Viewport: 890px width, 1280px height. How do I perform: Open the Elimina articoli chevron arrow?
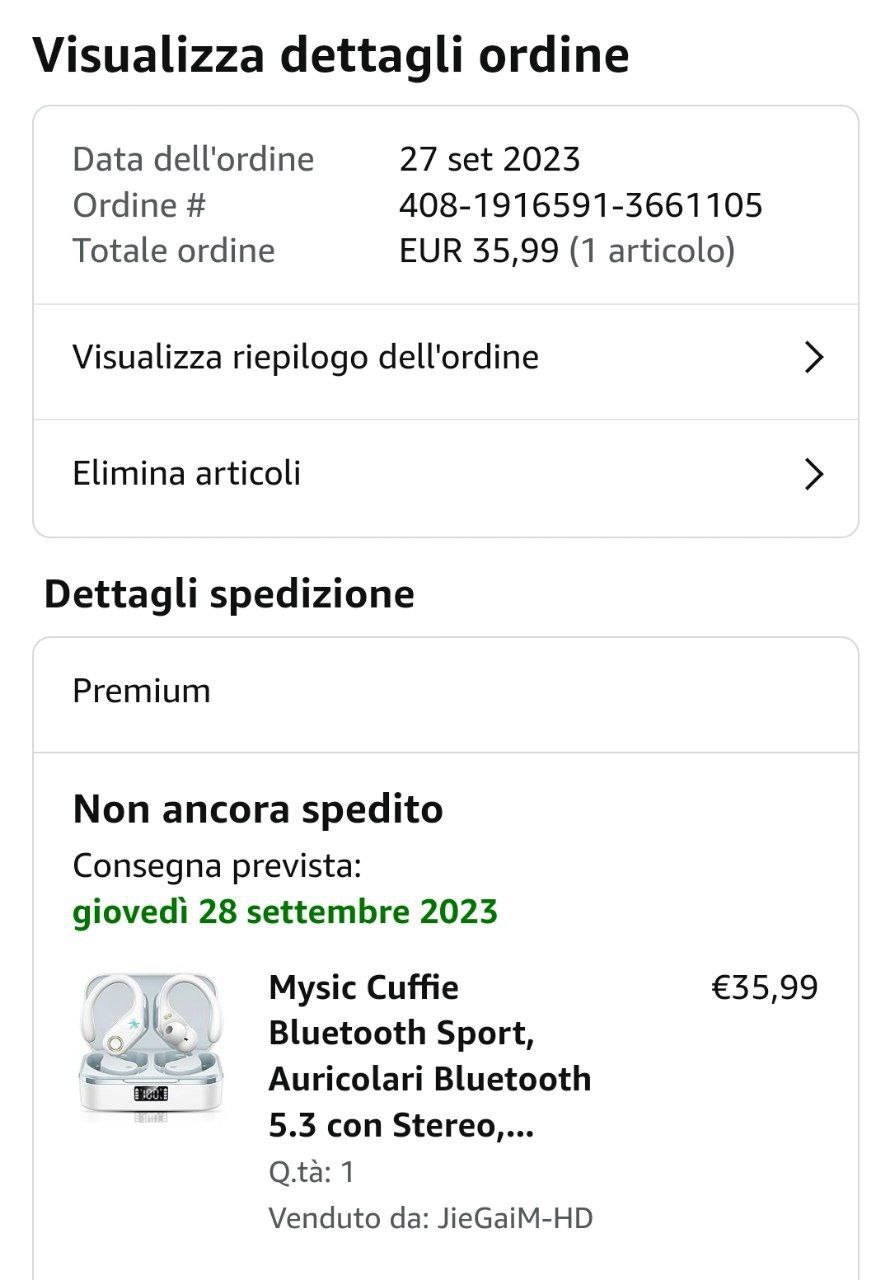pyautogui.click(x=814, y=474)
